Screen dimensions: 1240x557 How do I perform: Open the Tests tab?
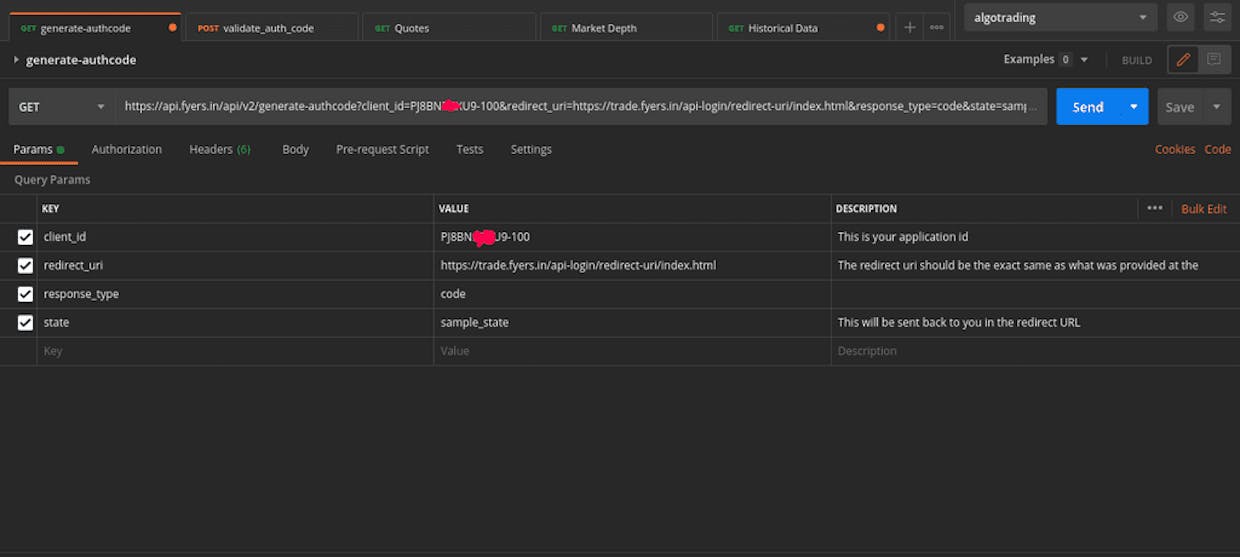(x=469, y=149)
